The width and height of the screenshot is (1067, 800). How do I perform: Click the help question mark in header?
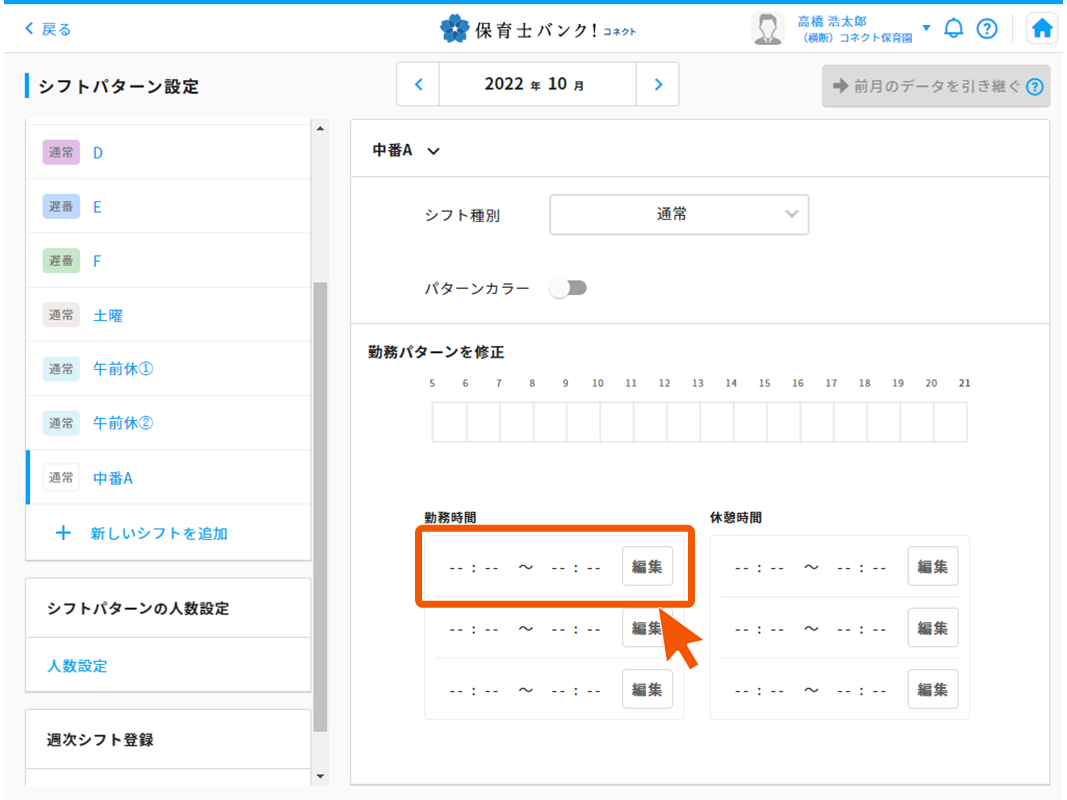coord(987,28)
